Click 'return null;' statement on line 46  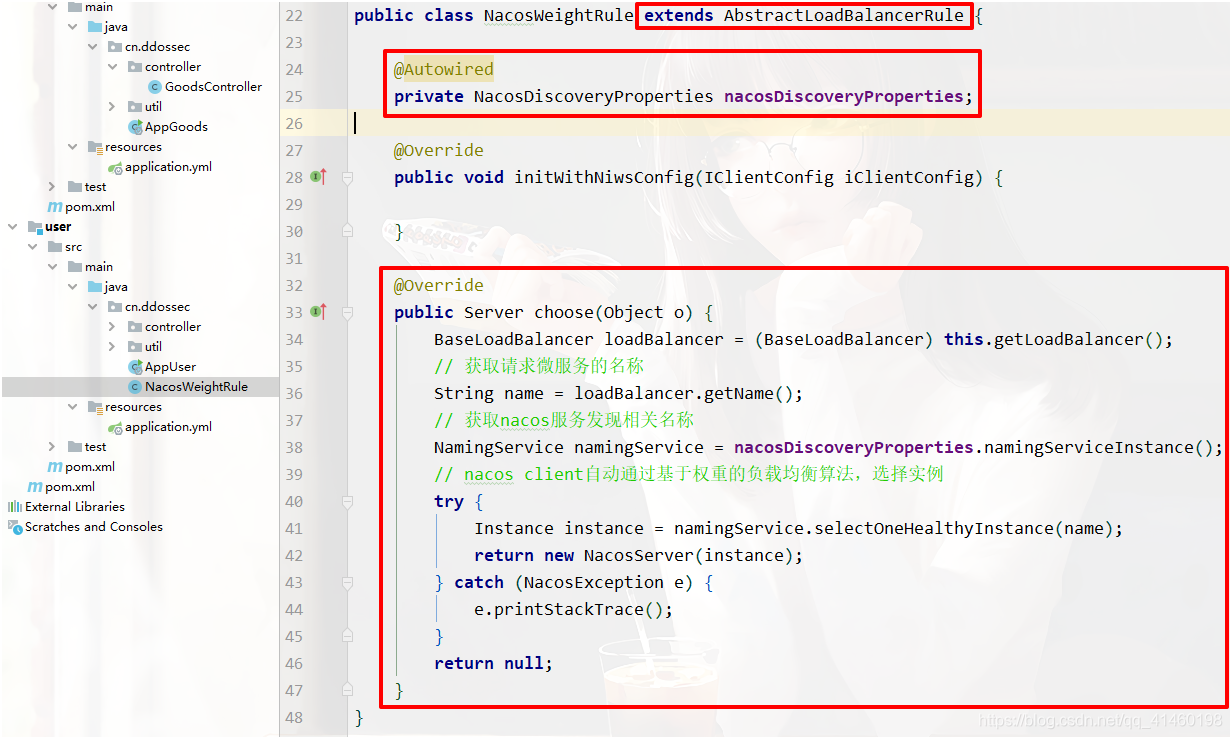point(494,663)
